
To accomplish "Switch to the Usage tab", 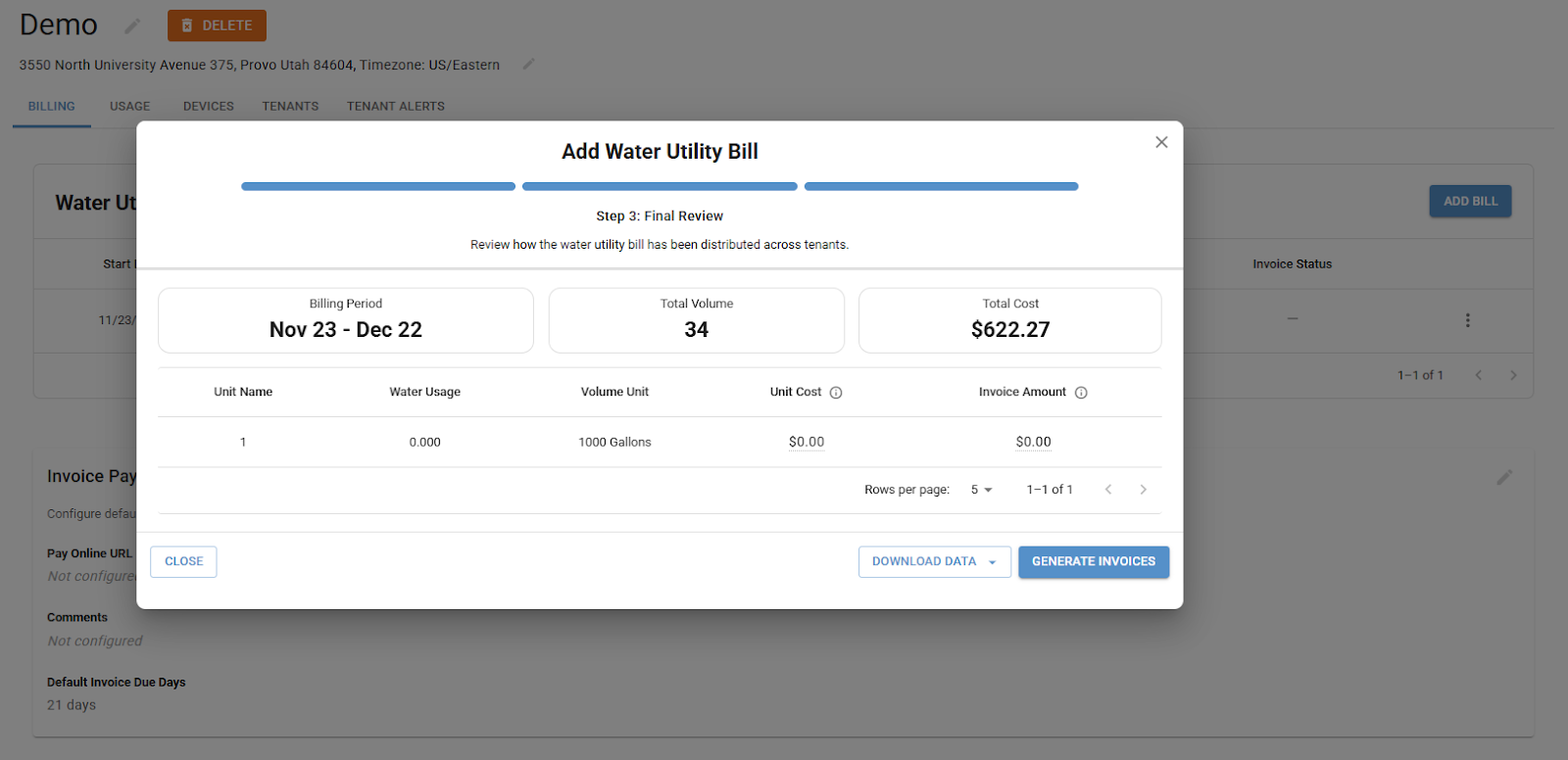I will pyautogui.click(x=129, y=107).
